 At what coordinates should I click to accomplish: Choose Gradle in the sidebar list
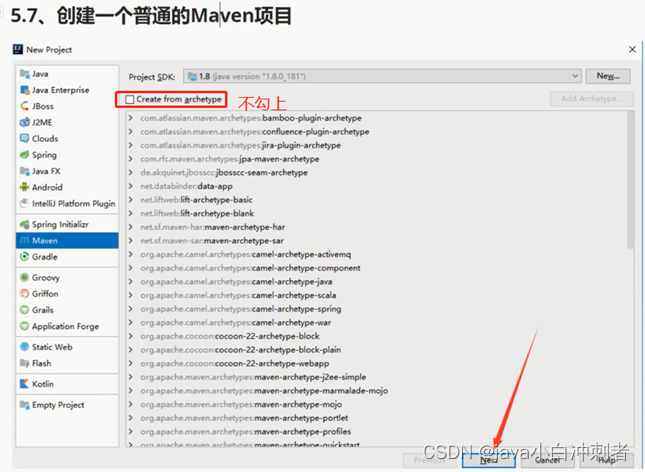[45, 257]
